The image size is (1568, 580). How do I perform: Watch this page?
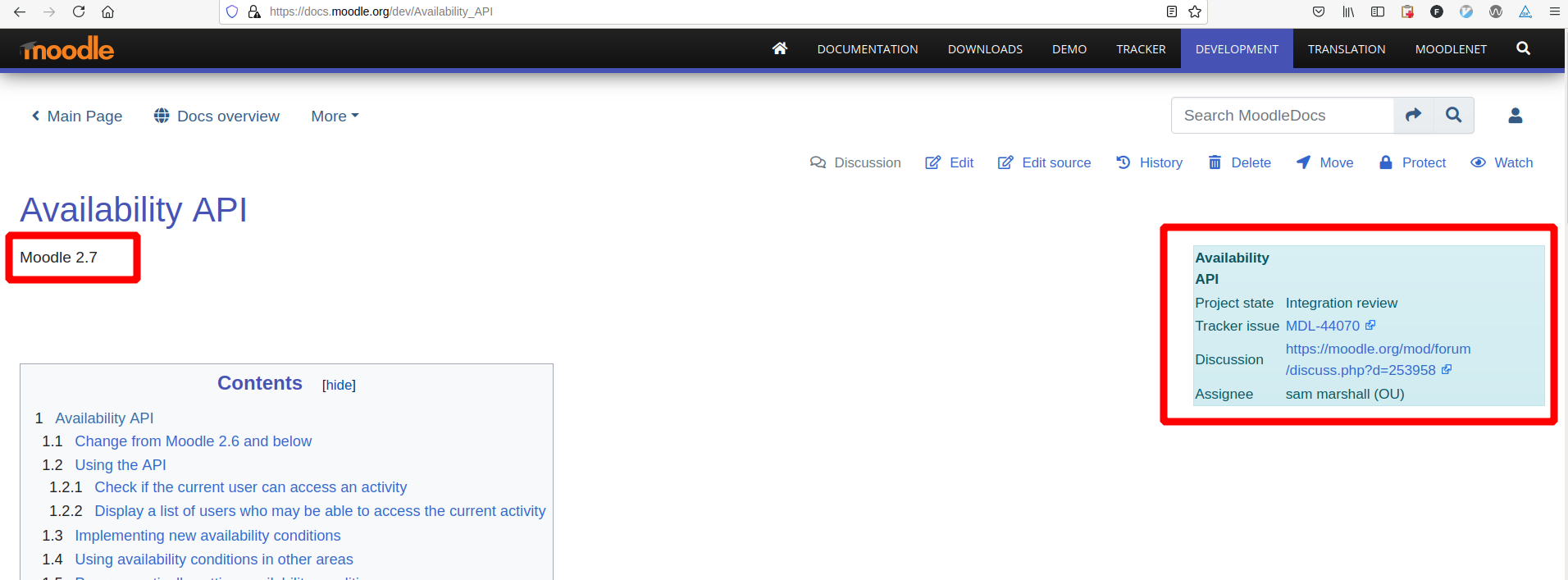1502,162
